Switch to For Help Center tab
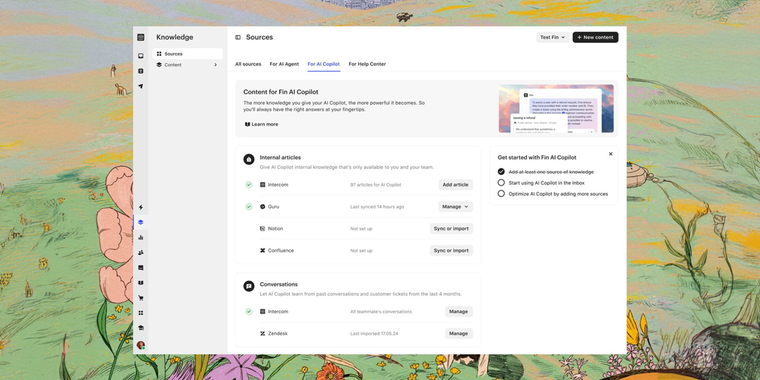Image resolution: width=760 pixels, height=380 pixels. click(x=367, y=64)
